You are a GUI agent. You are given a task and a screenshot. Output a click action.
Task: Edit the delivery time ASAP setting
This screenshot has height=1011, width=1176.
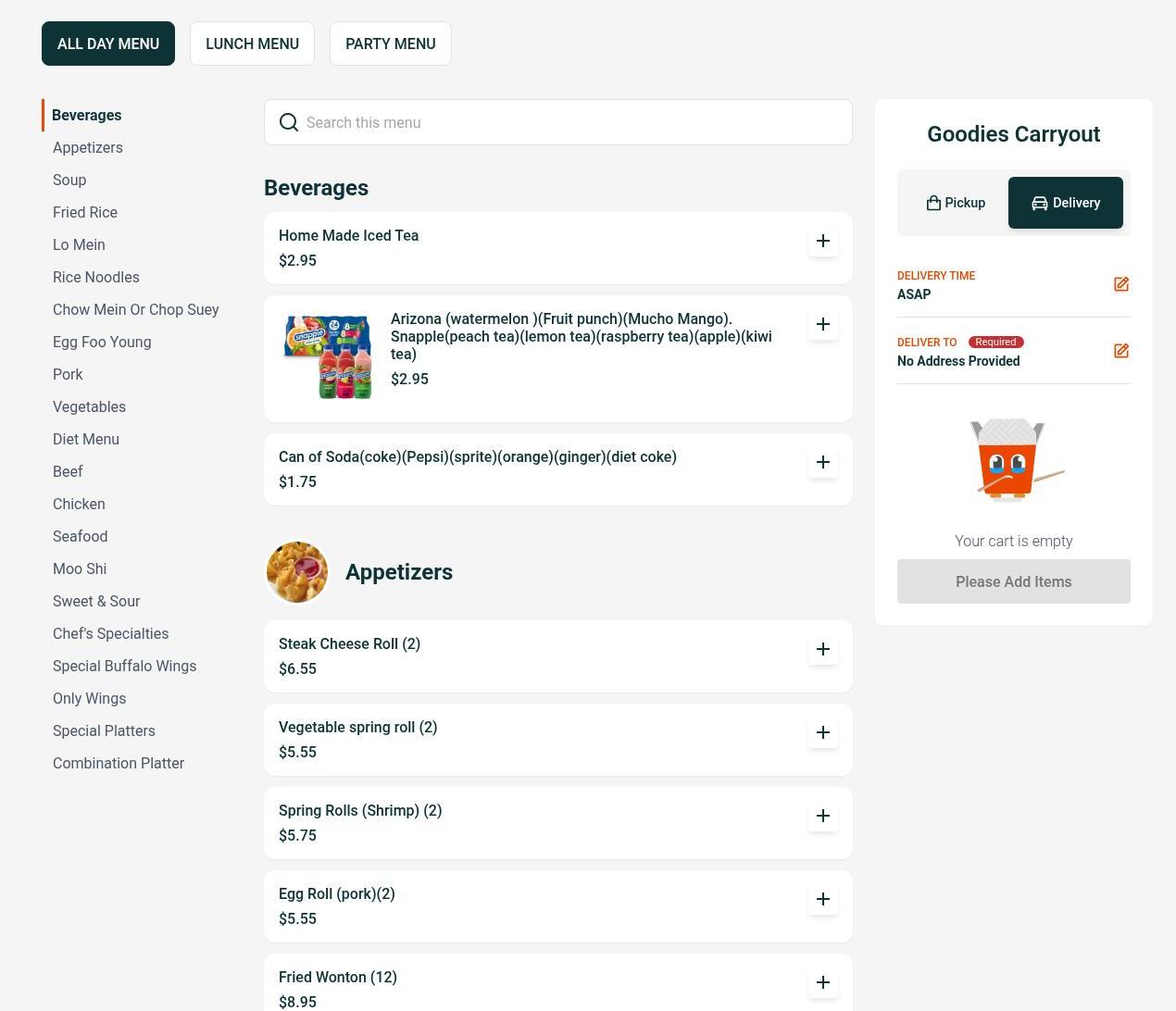(x=1120, y=284)
